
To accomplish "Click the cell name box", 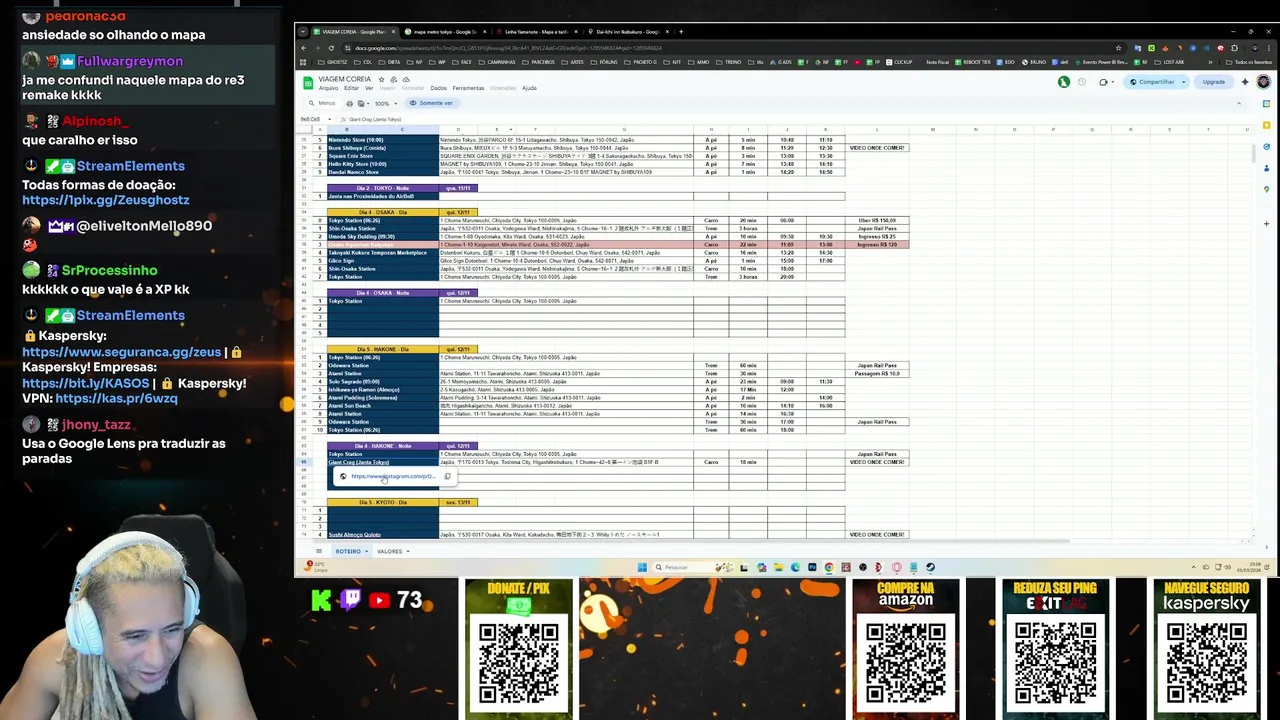I will pos(318,119).
